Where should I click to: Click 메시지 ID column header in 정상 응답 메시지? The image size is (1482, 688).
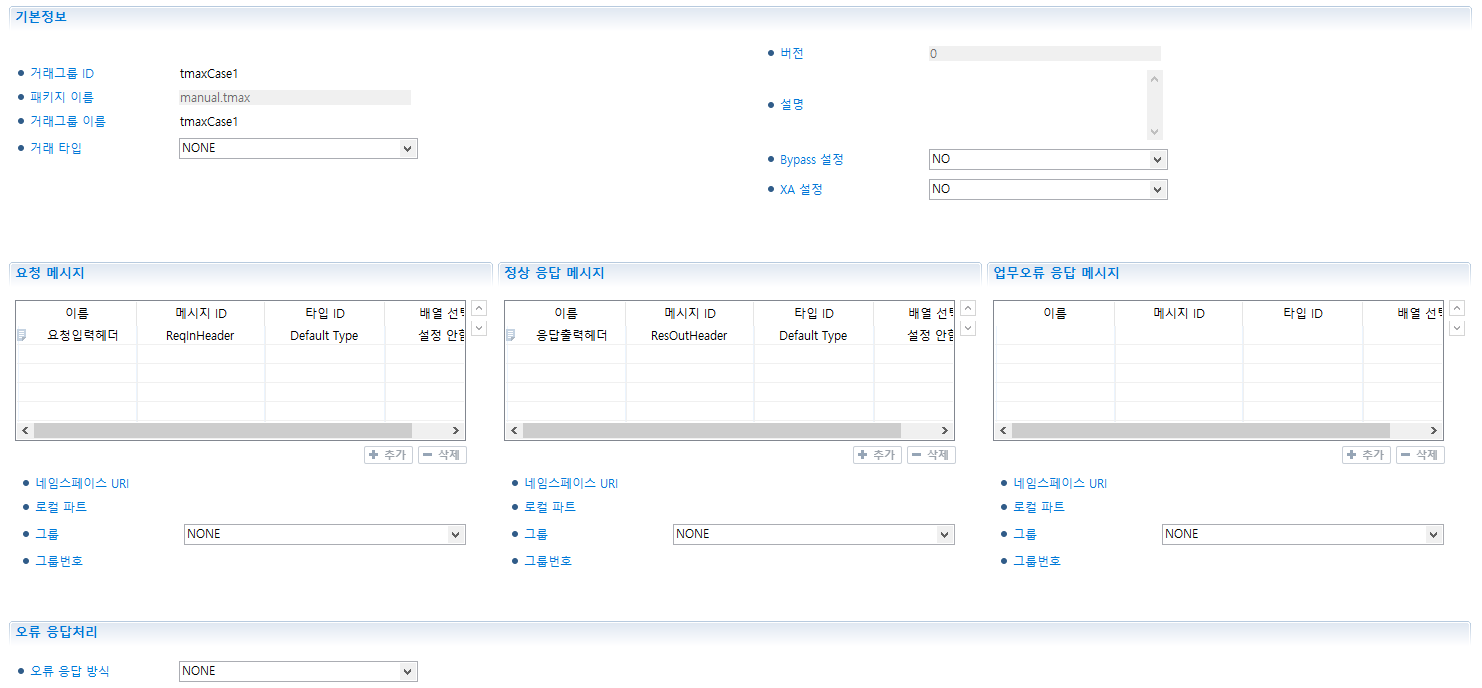pos(690,313)
